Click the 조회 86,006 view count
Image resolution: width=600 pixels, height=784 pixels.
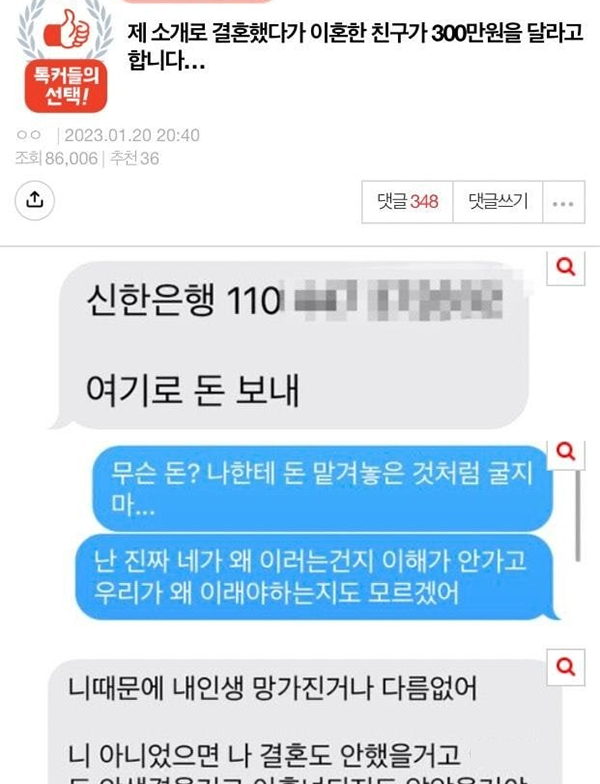point(56,158)
